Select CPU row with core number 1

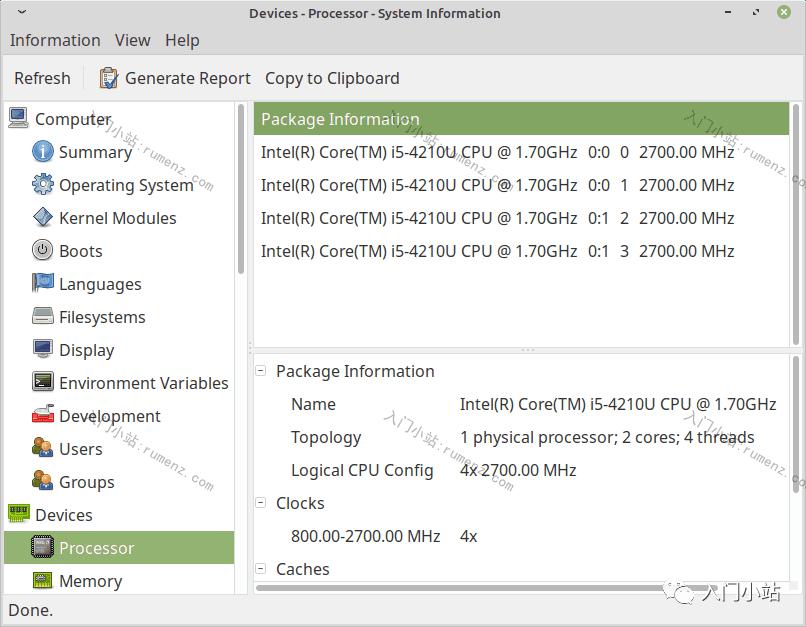click(521, 185)
